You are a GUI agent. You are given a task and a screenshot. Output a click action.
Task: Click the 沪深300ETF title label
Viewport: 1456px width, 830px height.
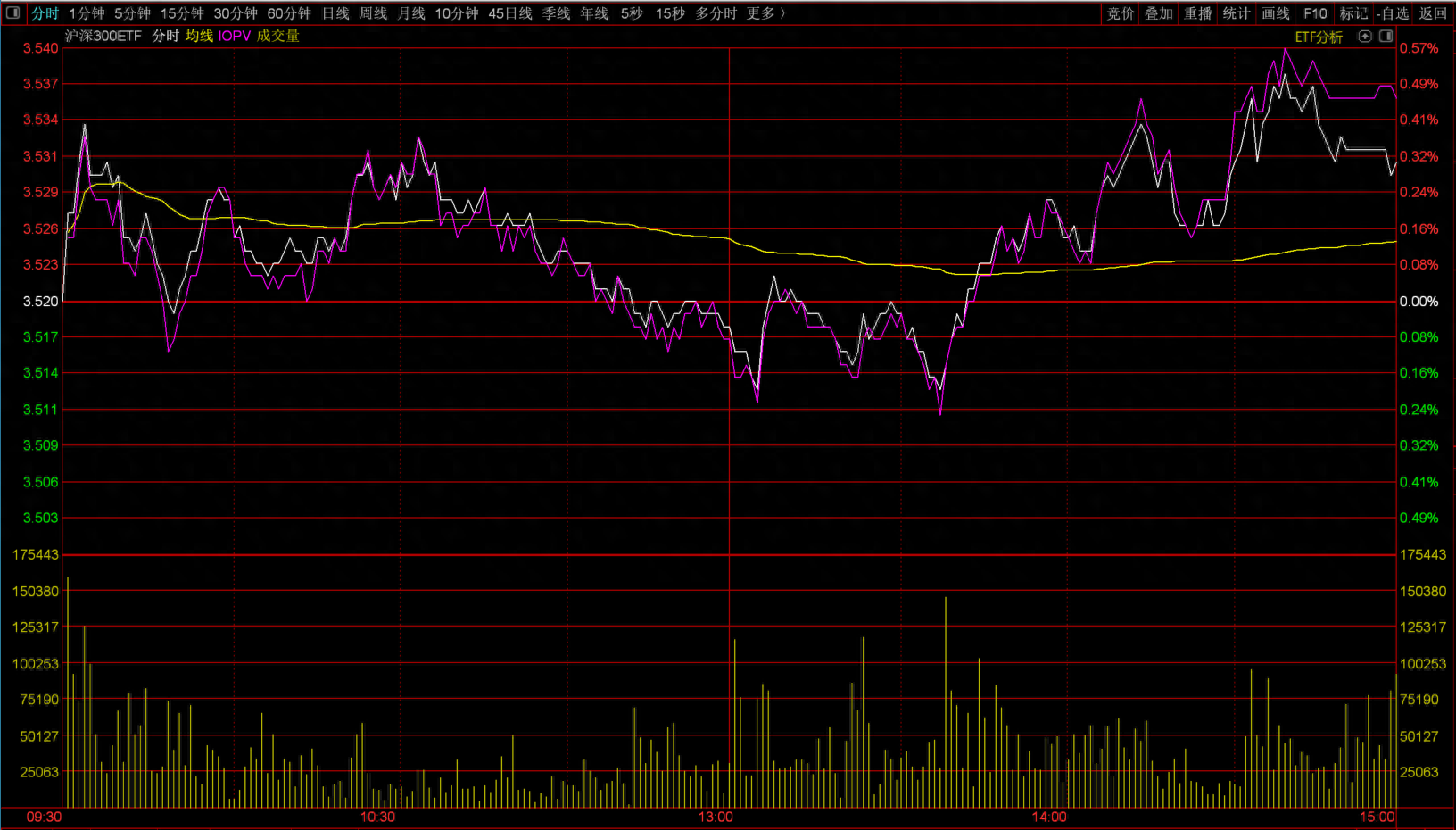(x=103, y=36)
